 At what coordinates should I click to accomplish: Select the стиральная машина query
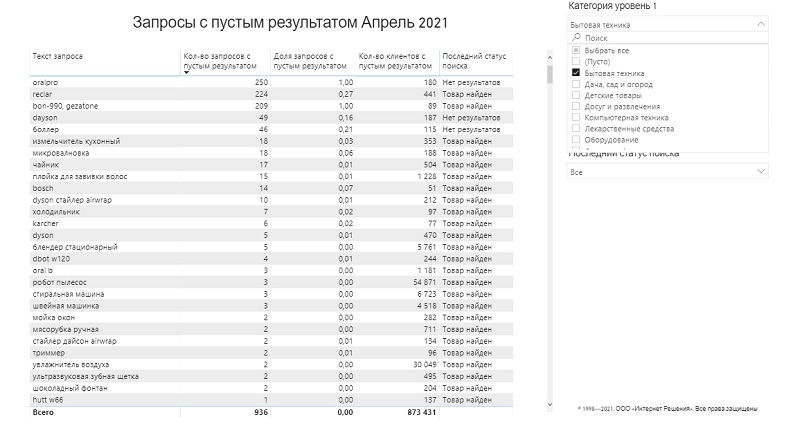coord(68,293)
